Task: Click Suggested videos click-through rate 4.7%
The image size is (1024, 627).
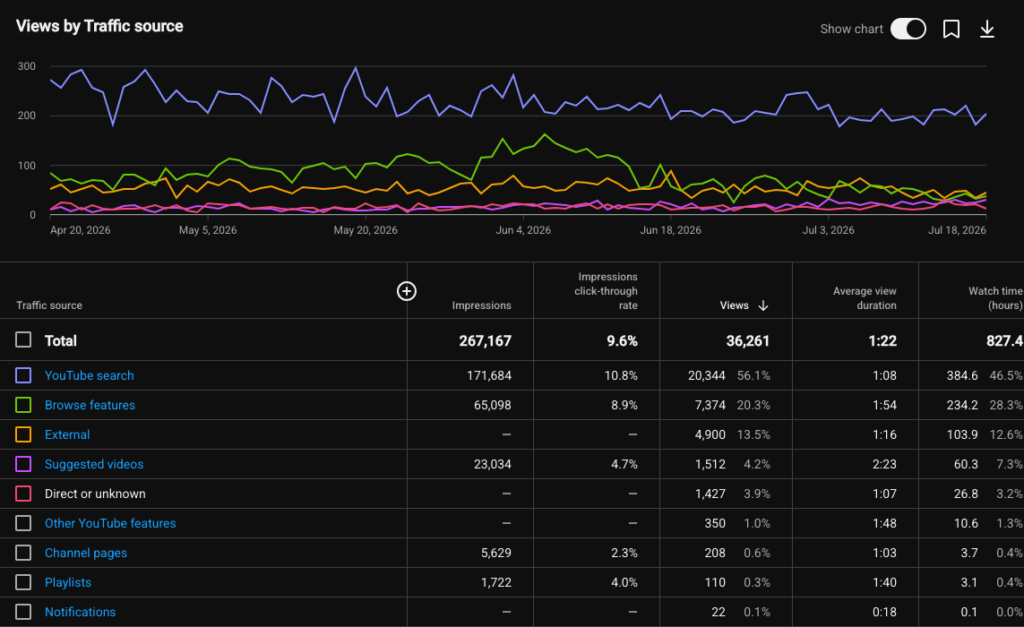Action: pyautogui.click(x=624, y=464)
